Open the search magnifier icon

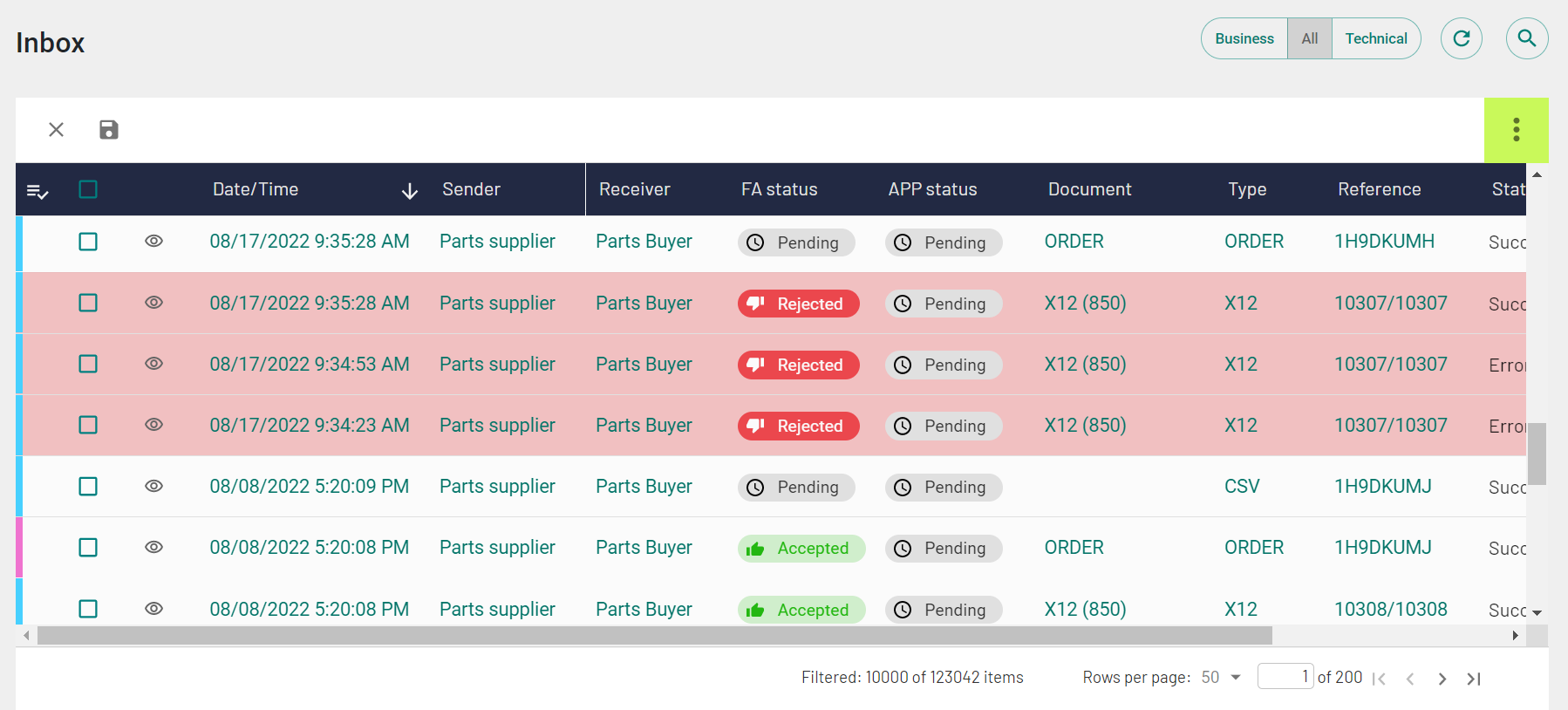(1527, 38)
